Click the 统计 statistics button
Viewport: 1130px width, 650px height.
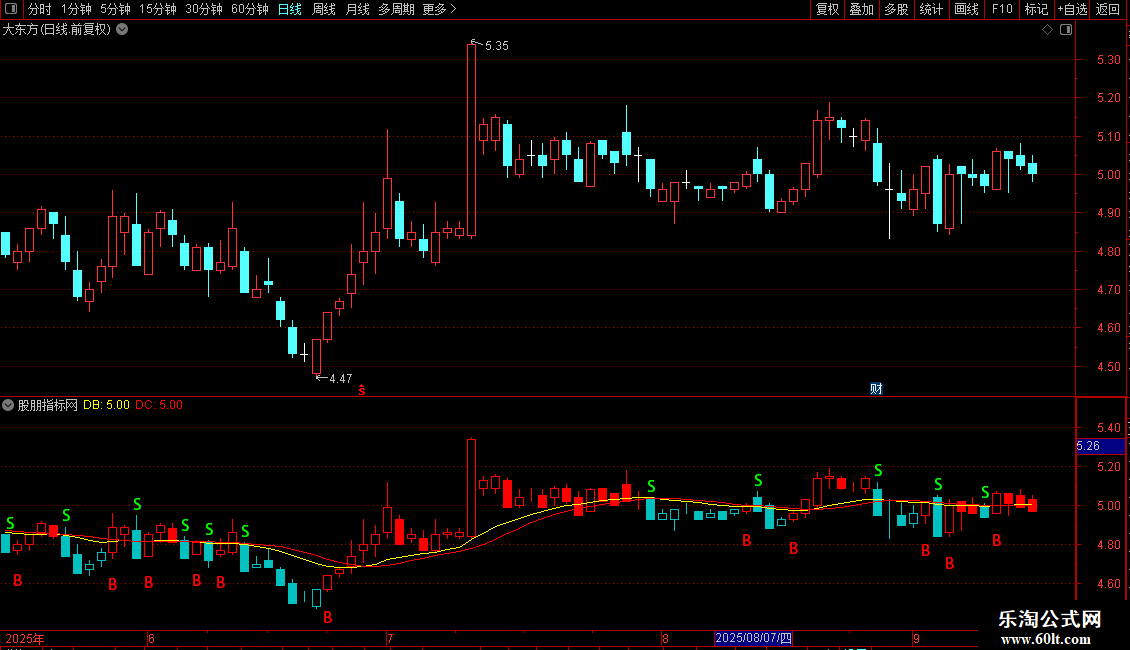click(931, 9)
